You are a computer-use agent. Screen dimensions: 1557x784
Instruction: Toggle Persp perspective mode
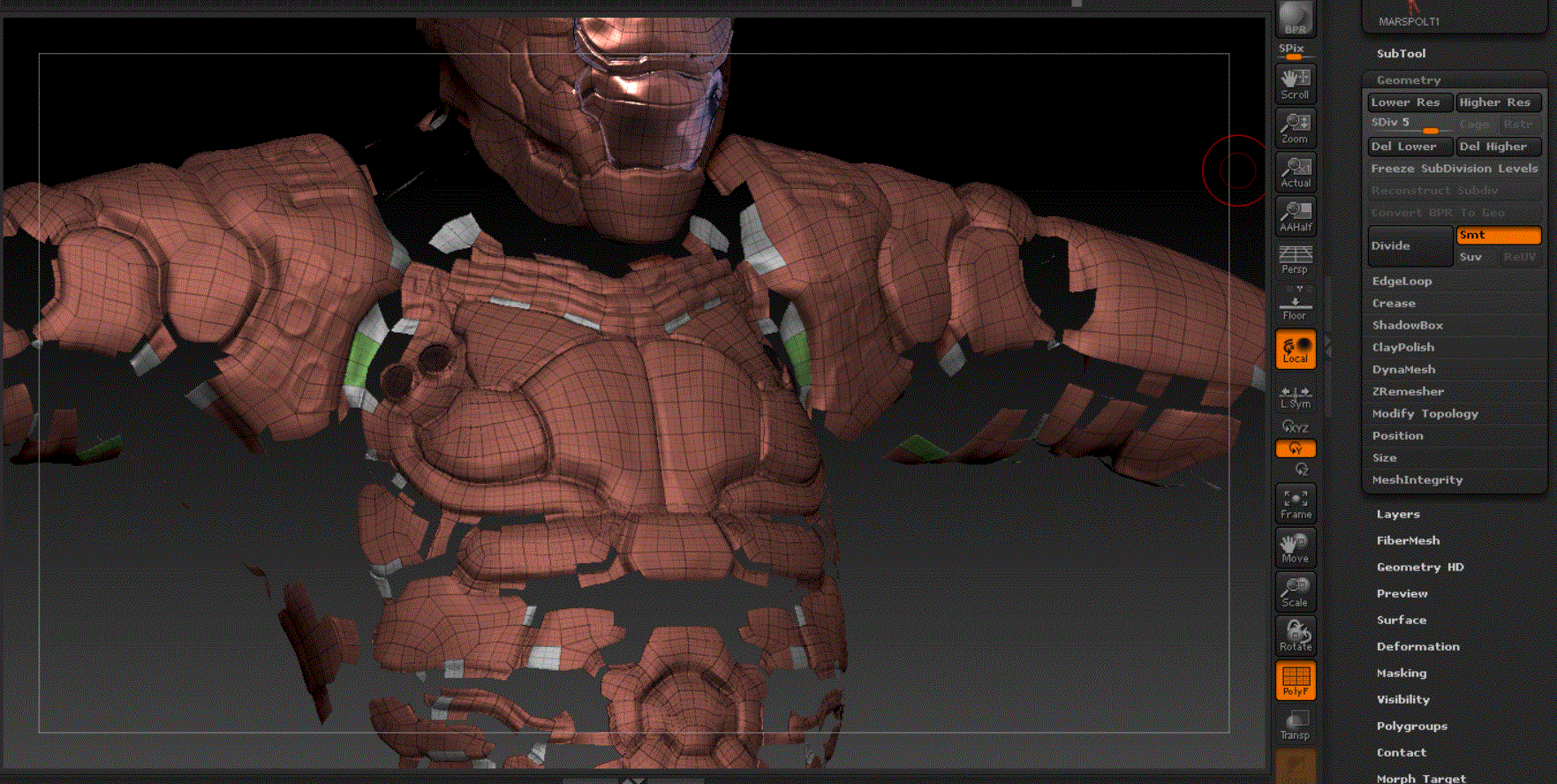(1296, 260)
